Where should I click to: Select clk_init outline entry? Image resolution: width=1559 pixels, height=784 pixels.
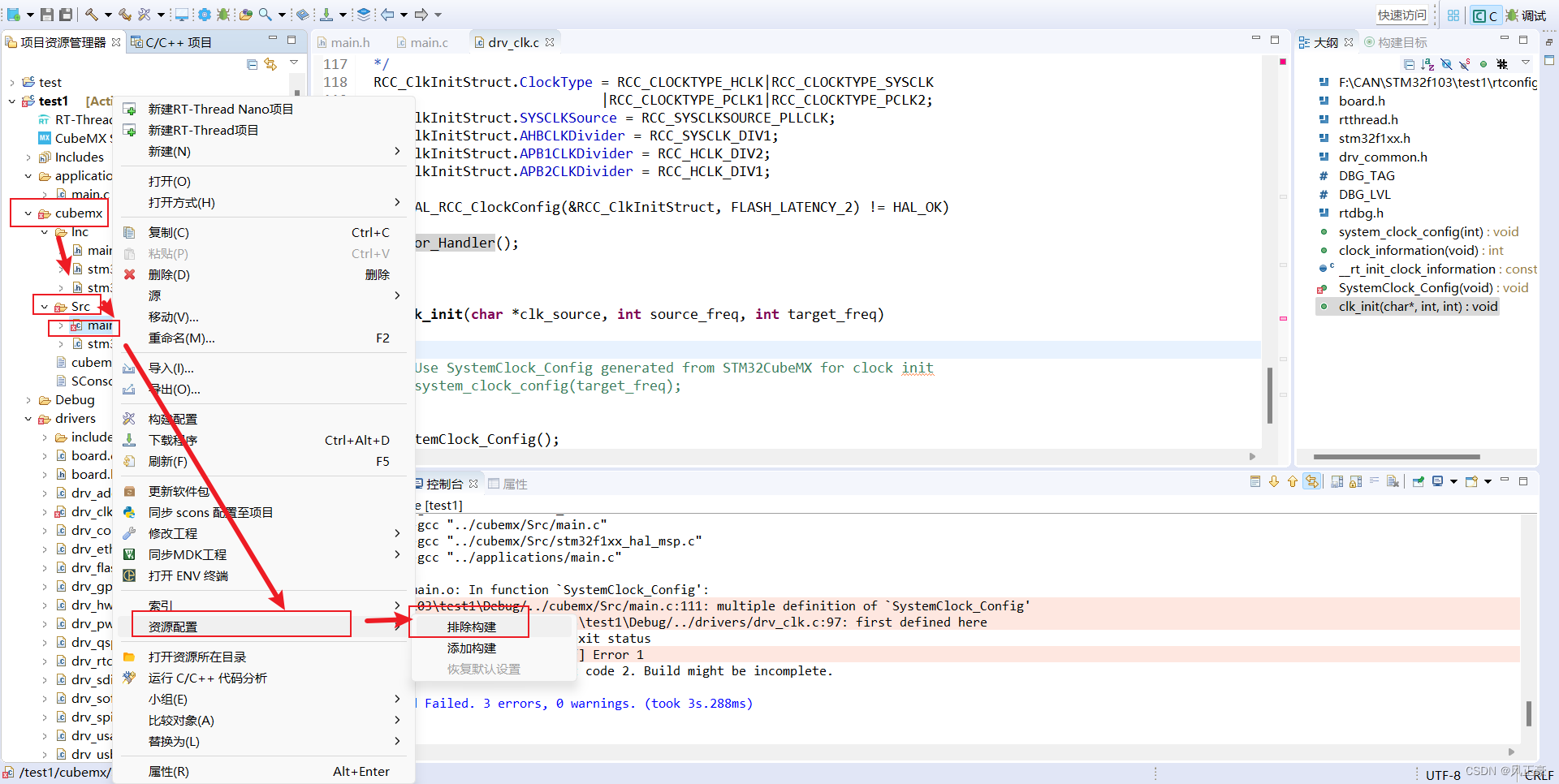point(1417,306)
